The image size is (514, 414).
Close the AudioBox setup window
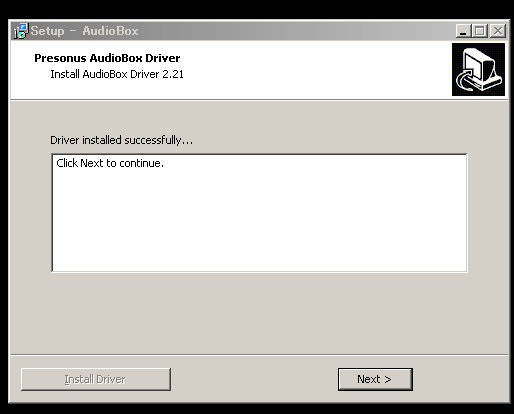[x=498, y=31]
